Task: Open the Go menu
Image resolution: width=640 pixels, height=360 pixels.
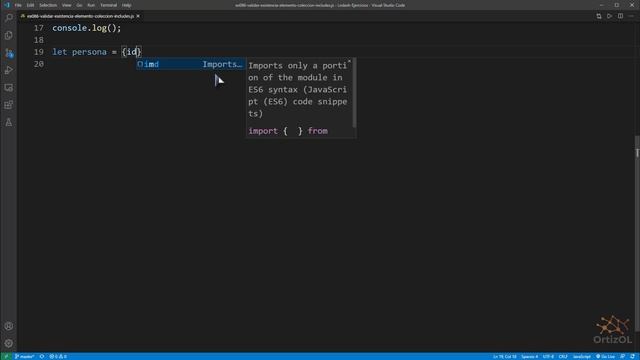Action: click(79, 5)
